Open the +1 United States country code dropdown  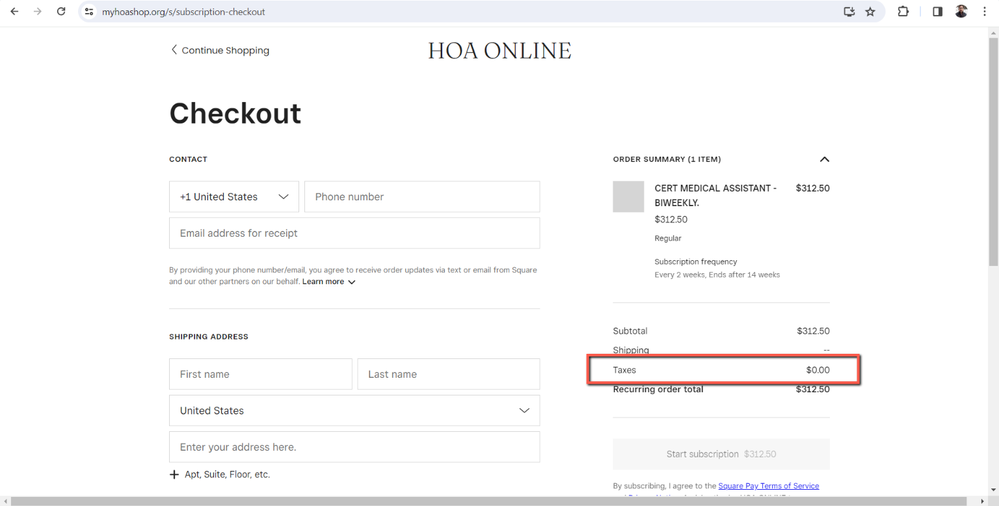coord(234,197)
